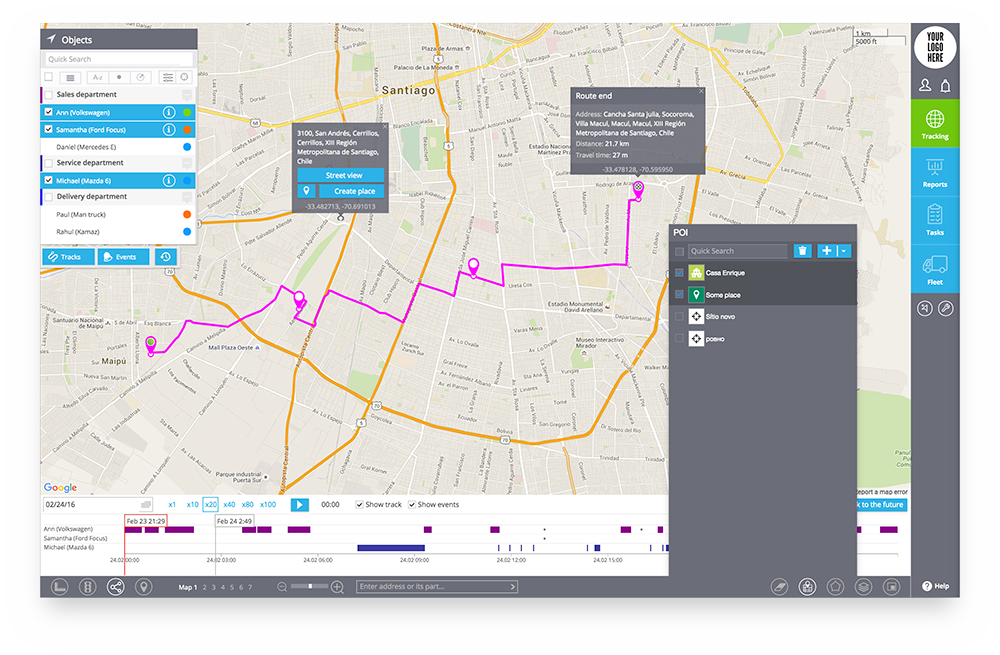Viewport: 1000px width, 655px height.
Task: Uncheck Samantha (Ford Focus) checkbox
Action: pos(48,130)
